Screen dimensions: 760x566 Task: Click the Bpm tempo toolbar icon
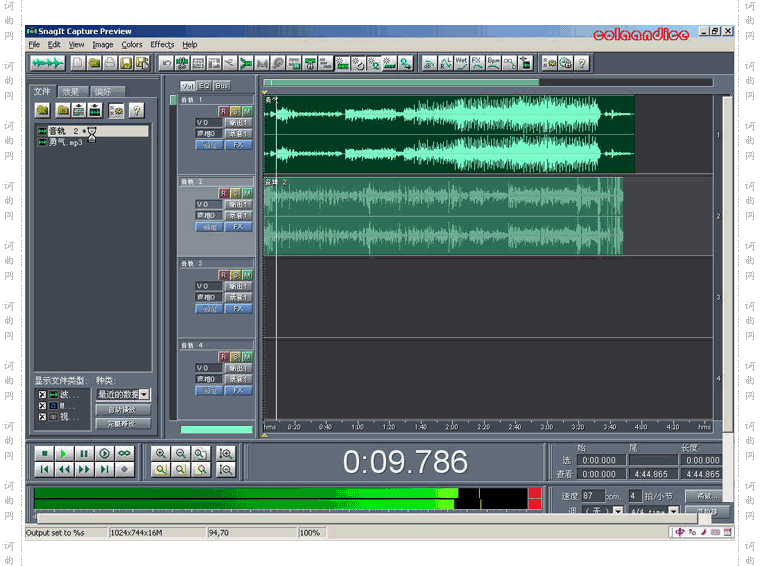coord(493,63)
